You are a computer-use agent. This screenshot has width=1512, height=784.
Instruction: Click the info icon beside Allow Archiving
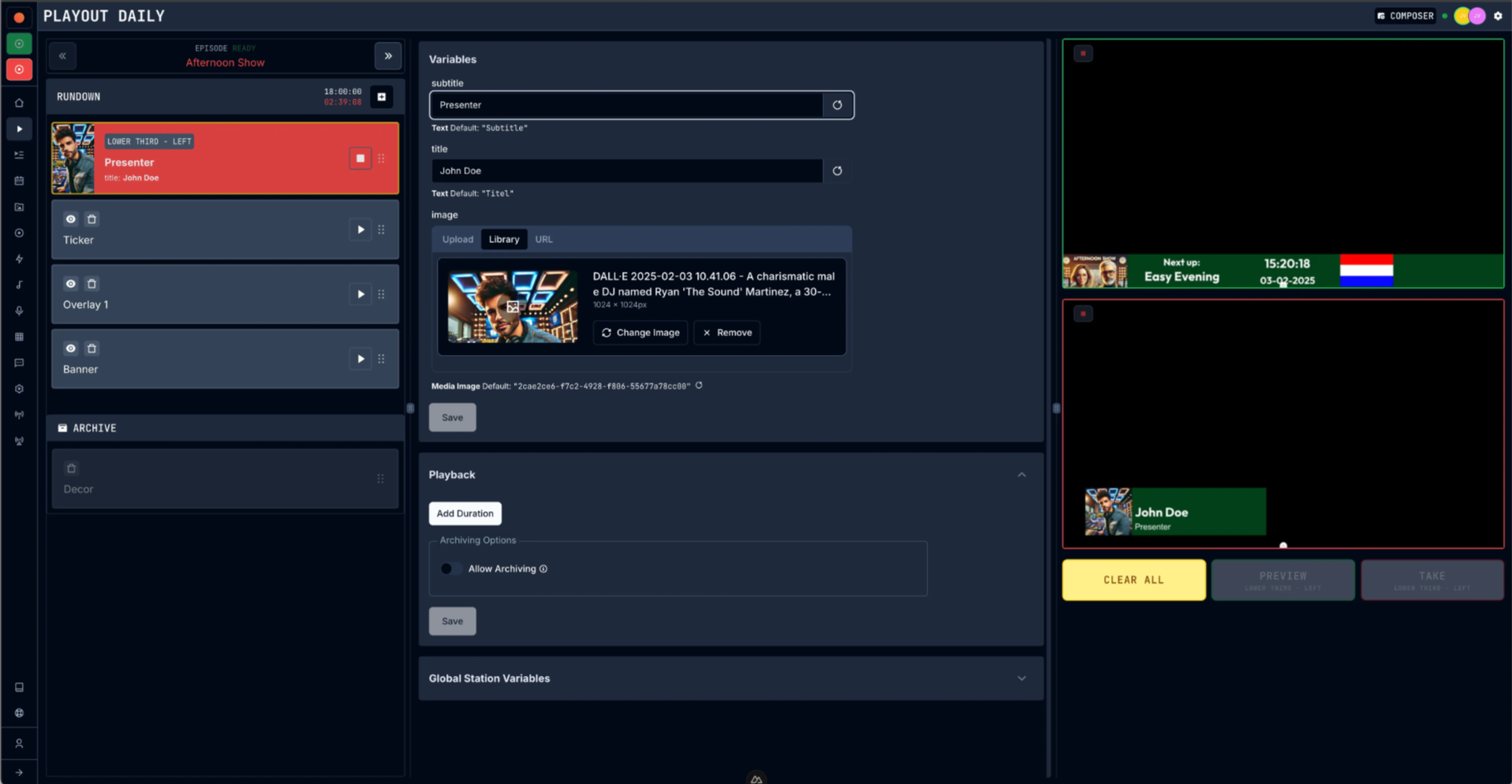(543, 569)
